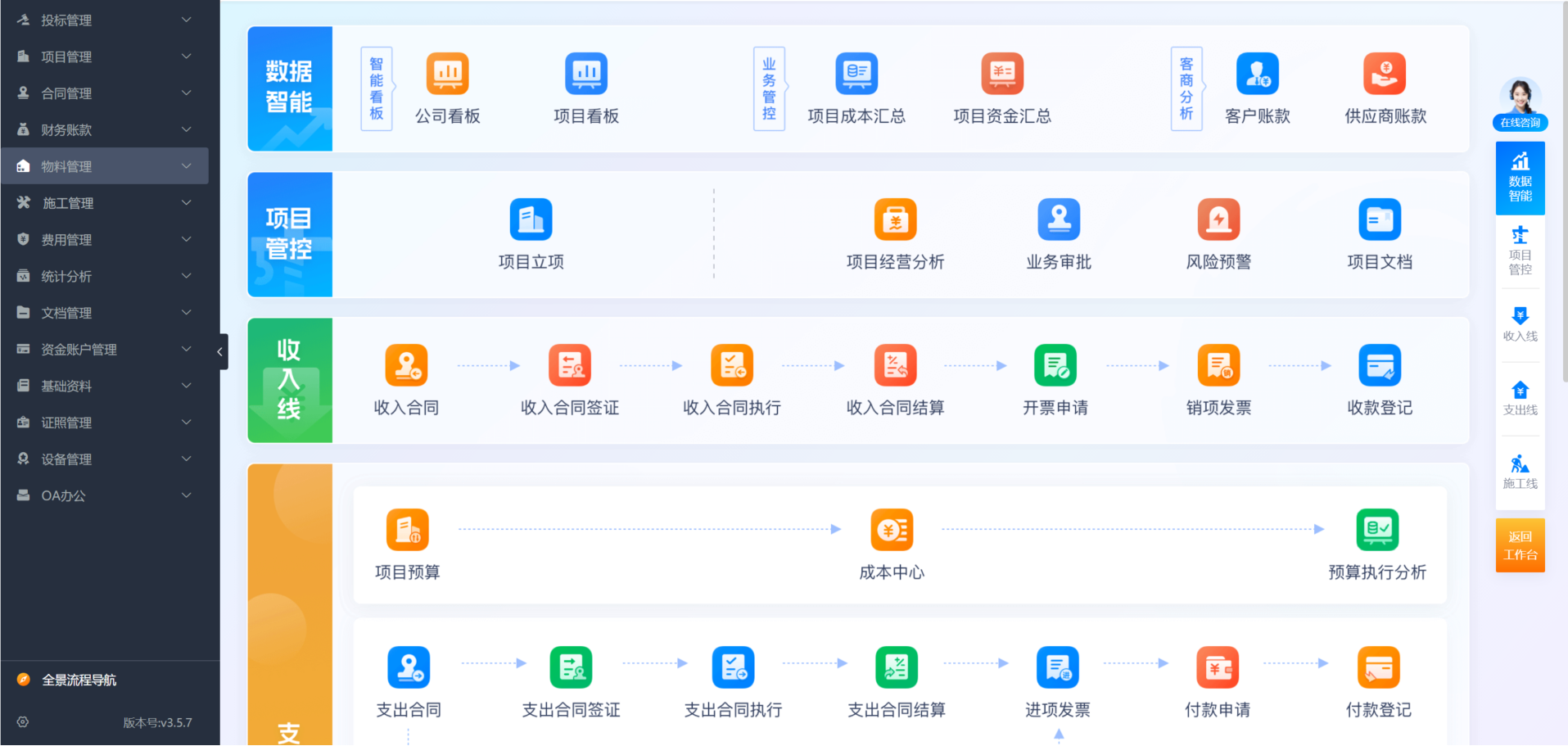Select the 开票申请 invoice icon
The width and height of the screenshot is (1568, 746).
click(x=1055, y=365)
